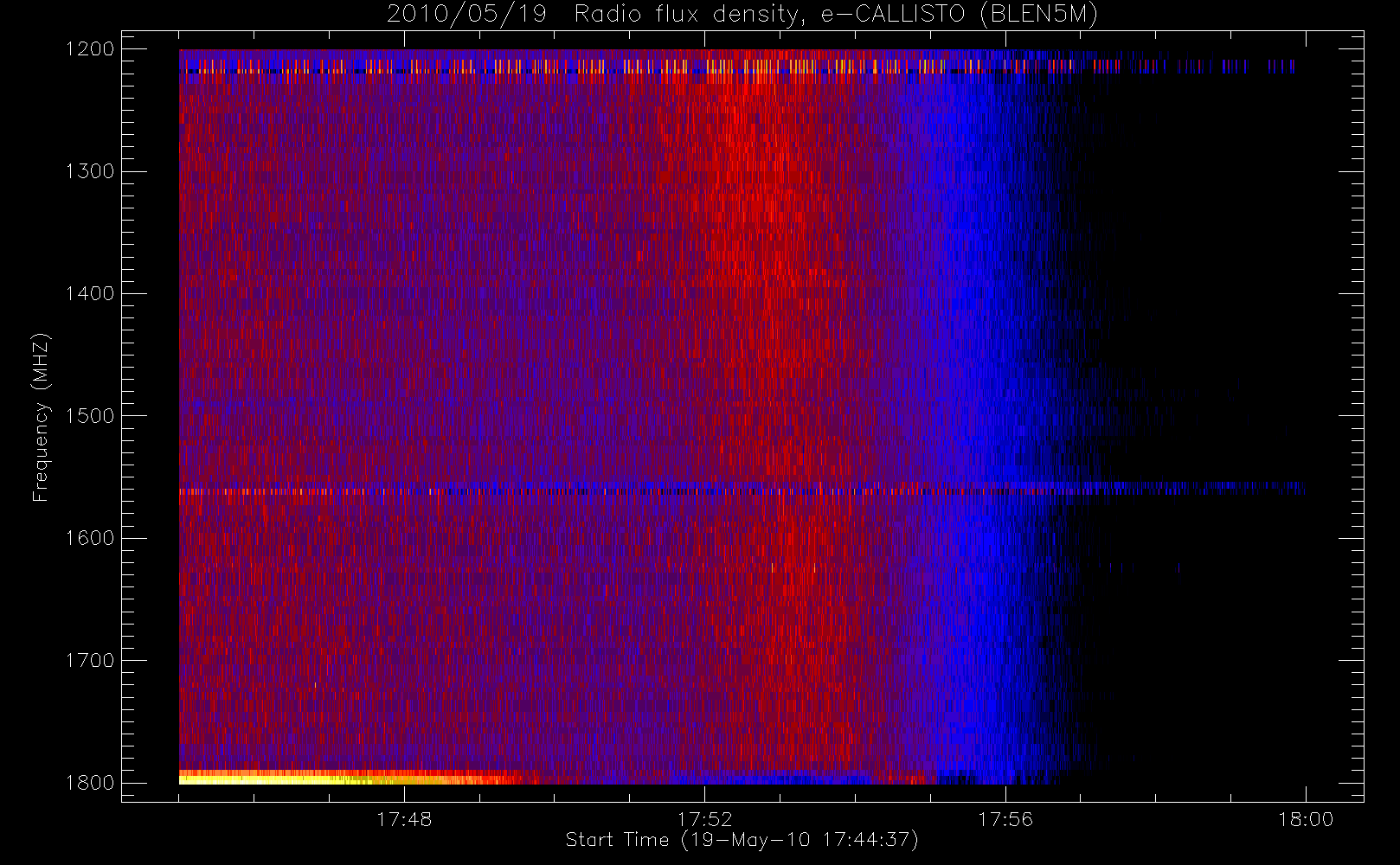Click the 1600 frequency tick label
Viewport: 1400px width, 865px height.
point(90,538)
